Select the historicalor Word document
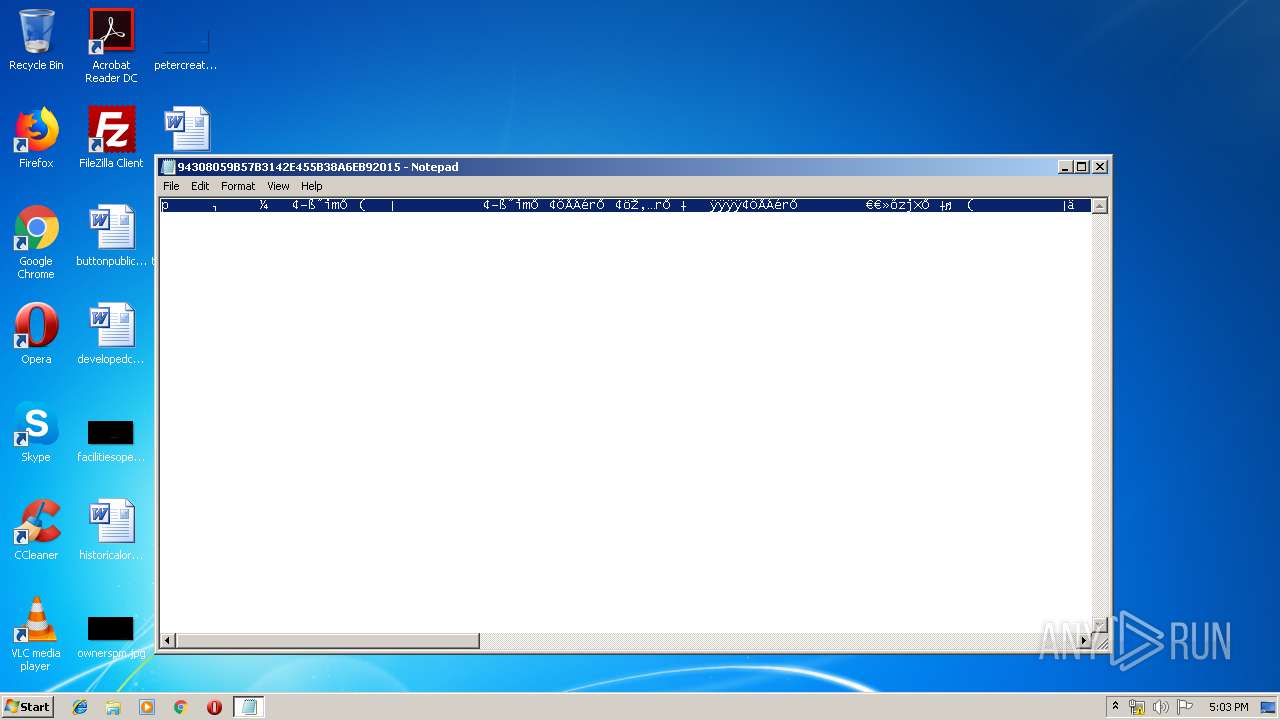 tap(111, 530)
